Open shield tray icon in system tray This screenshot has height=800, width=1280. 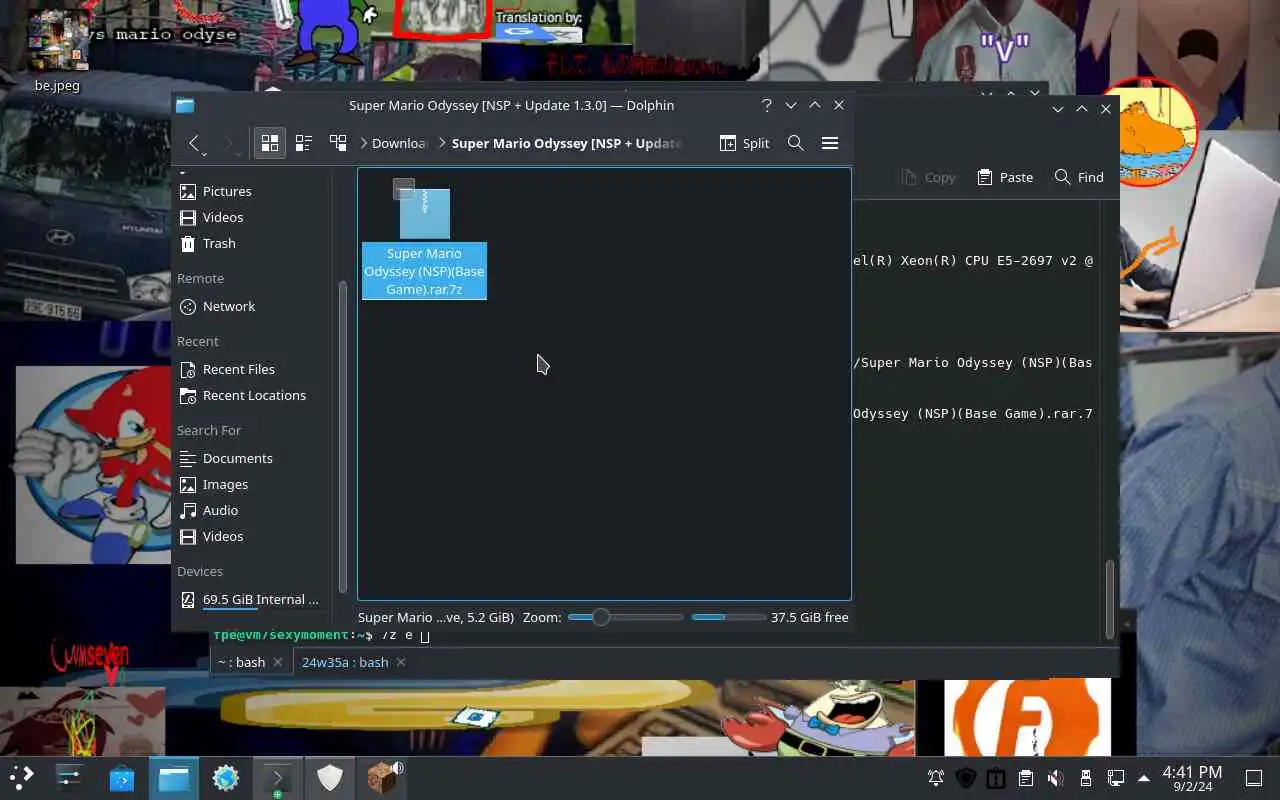click(x=966, y=778)
